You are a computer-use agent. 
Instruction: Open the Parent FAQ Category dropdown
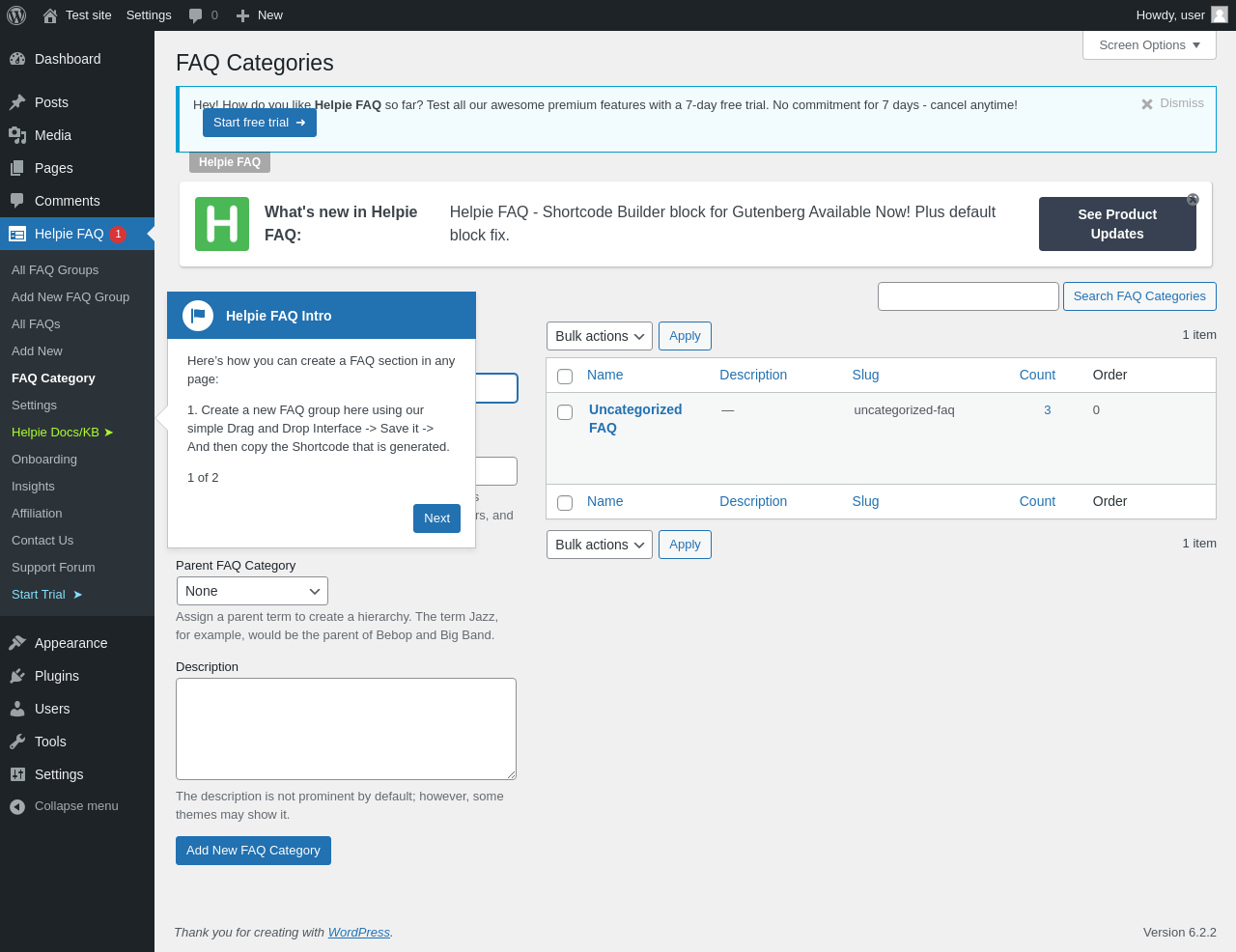pos(252,591)
